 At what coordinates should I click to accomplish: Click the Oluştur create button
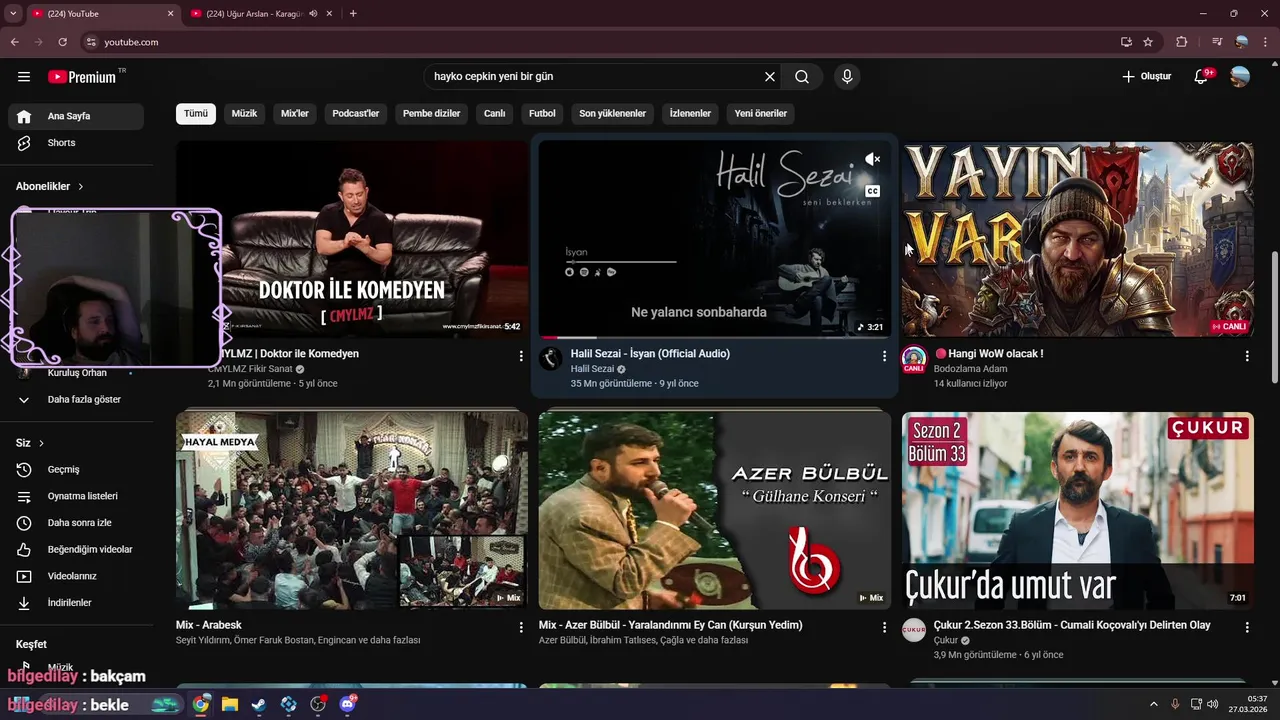pyautogui.click(x=1146, y=77)
